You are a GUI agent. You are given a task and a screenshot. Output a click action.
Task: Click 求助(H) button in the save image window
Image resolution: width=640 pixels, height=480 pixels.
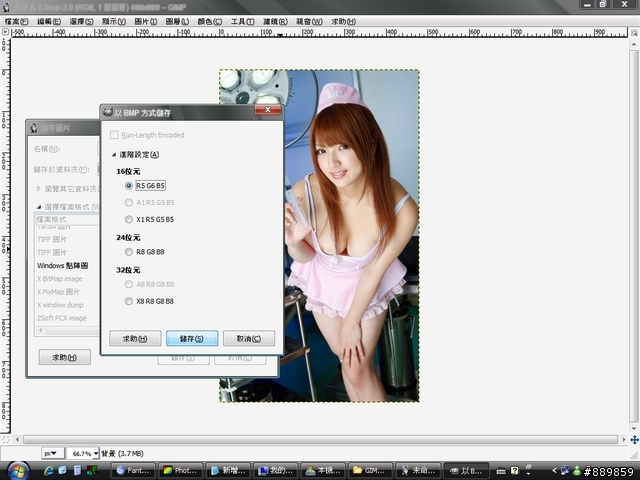coord(64,357)
